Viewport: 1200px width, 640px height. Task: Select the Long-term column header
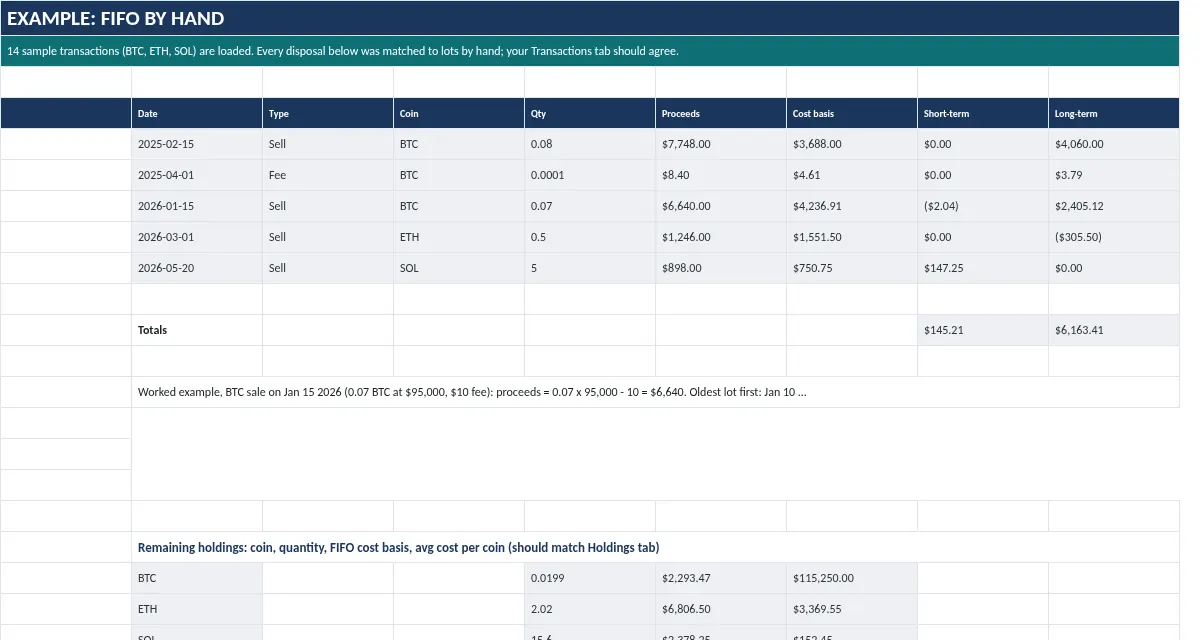[x=1114, y=113]
